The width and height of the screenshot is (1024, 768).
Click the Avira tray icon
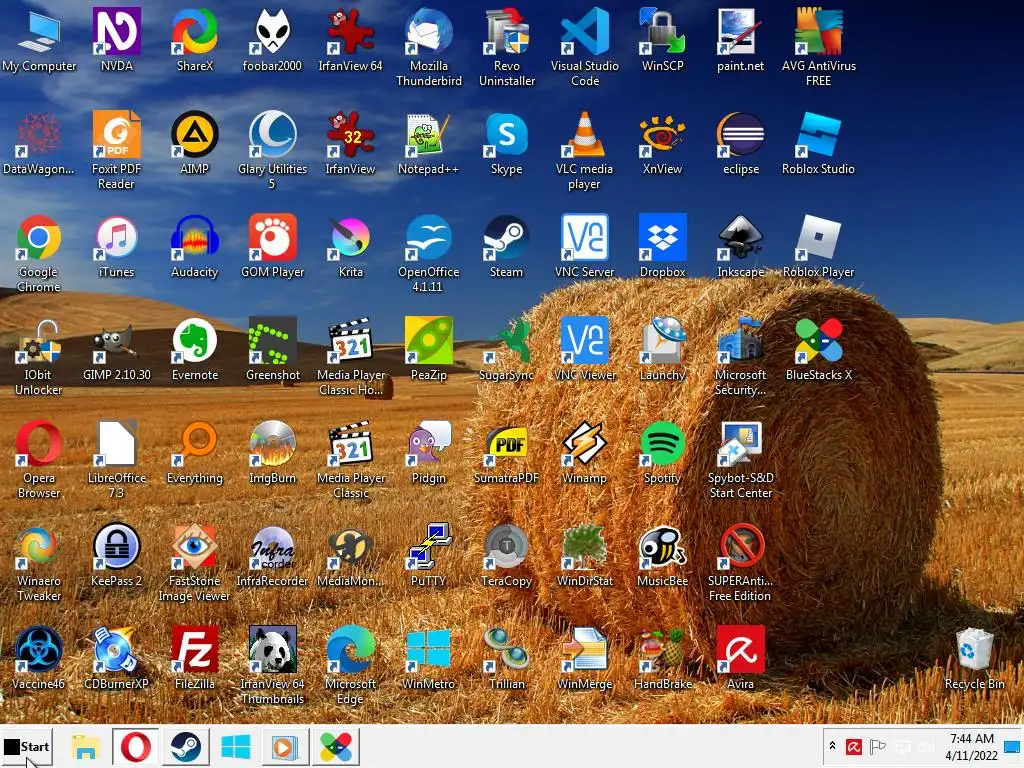pos(854,746)
